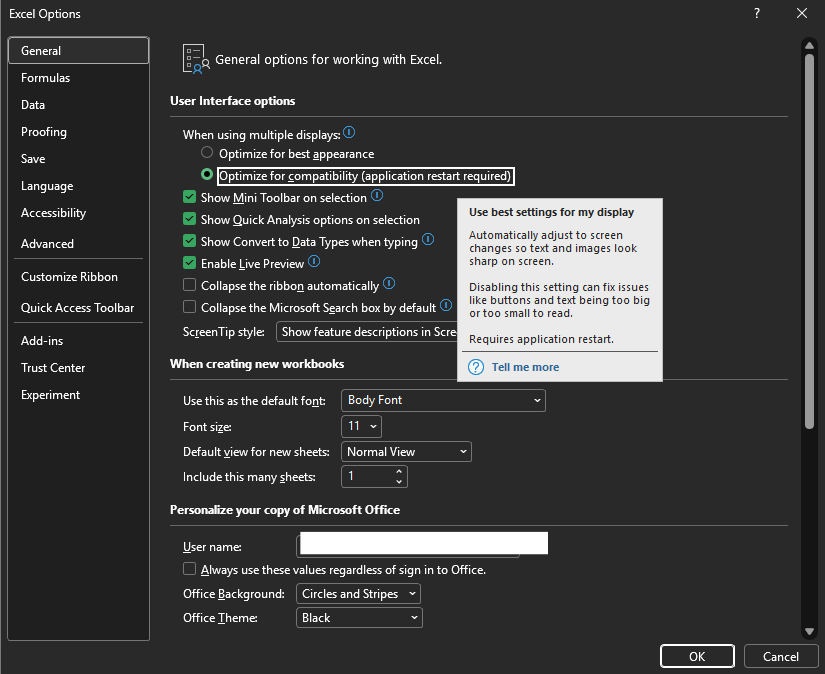Open the Office Theme dropdown

click(359, 618)
